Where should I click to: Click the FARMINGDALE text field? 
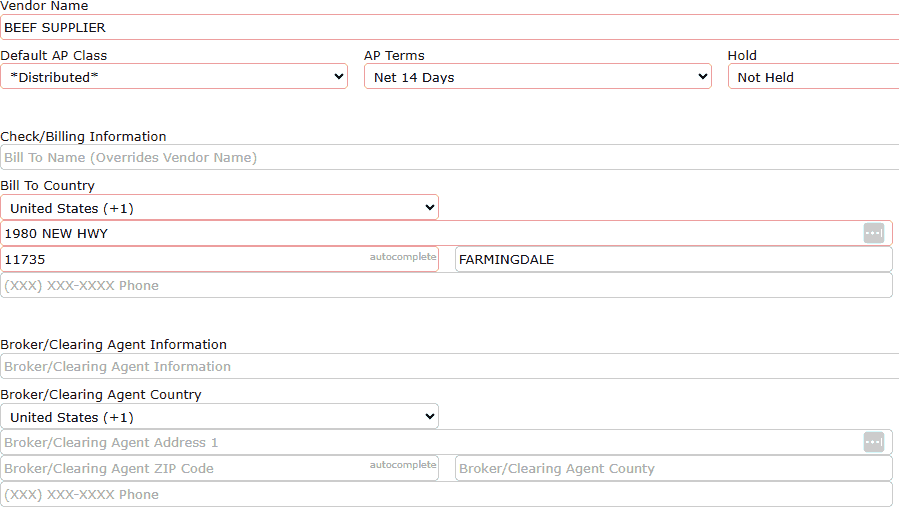click(x=673, y=260)
